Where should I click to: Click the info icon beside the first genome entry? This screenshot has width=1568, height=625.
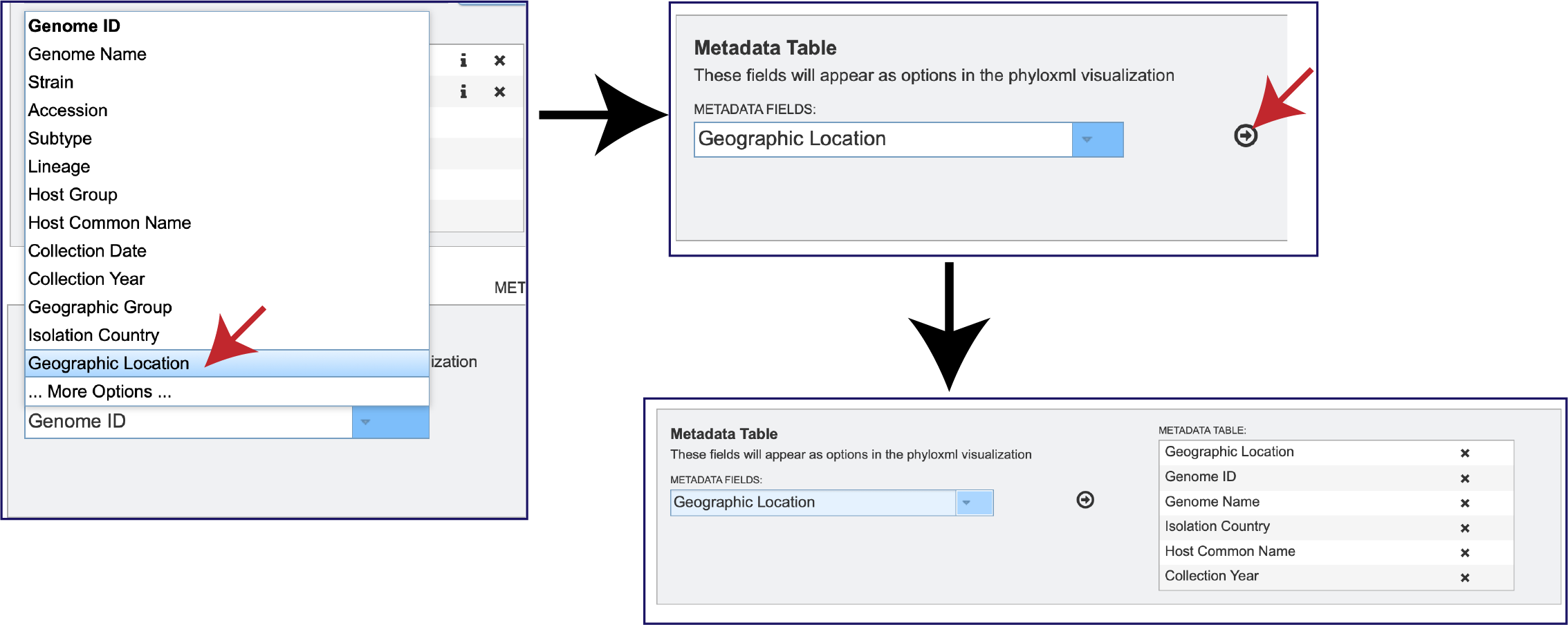point(463,60)
